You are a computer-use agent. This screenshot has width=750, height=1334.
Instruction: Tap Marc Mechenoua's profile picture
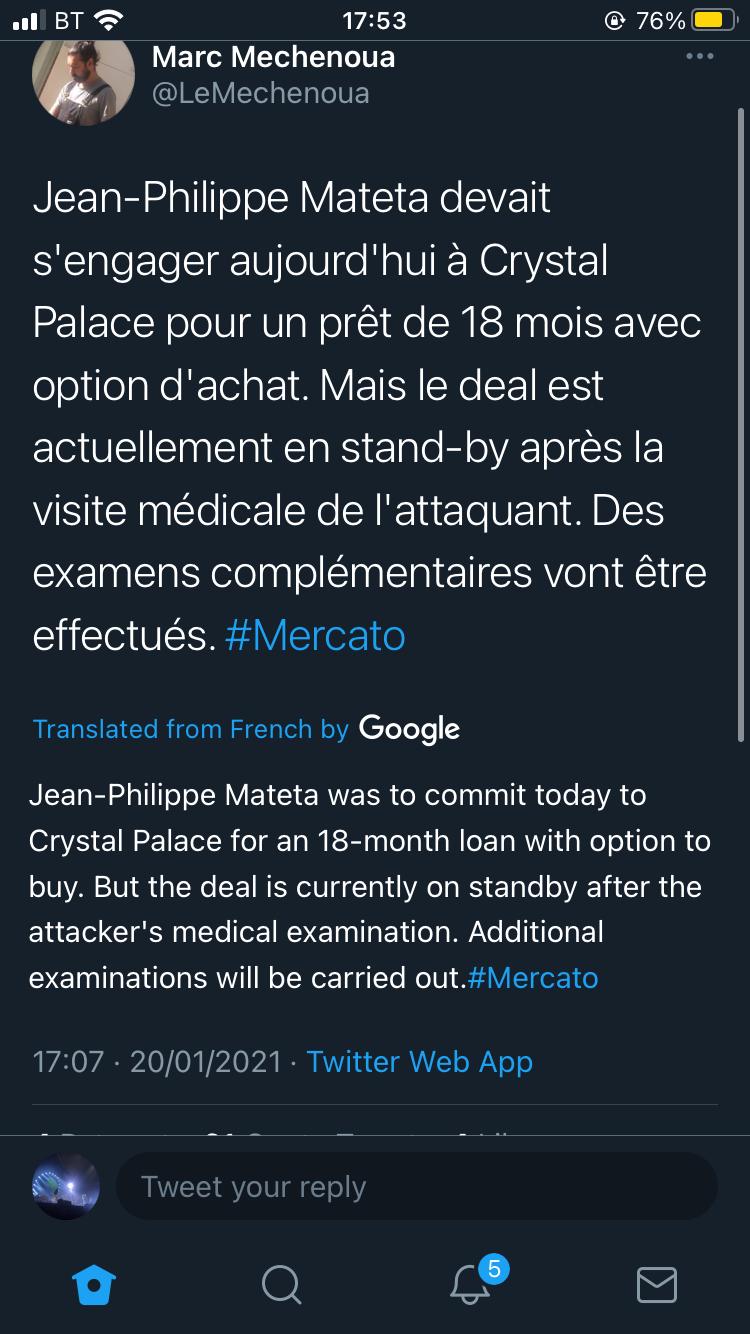click(x=84, y=83)
